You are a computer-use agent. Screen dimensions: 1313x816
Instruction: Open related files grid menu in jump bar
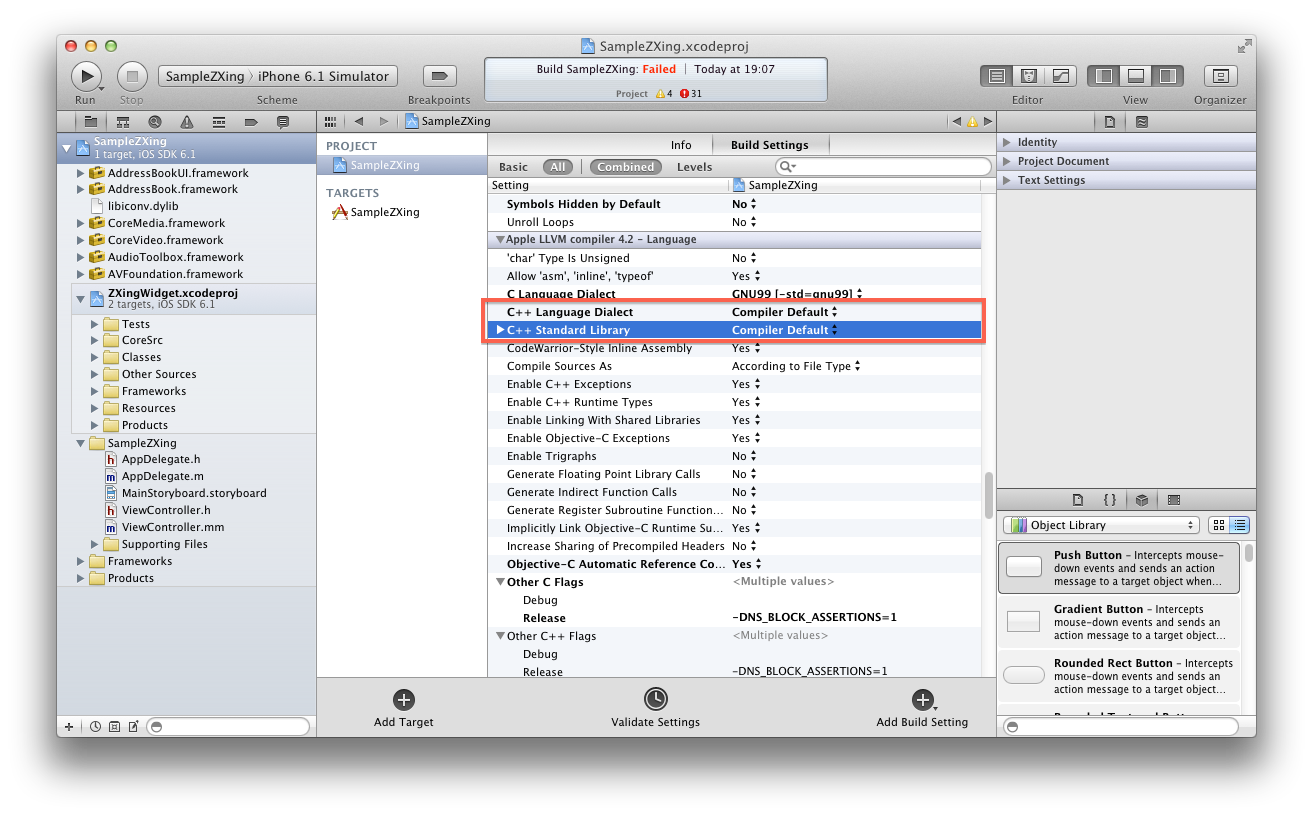(x=331, y=121)
